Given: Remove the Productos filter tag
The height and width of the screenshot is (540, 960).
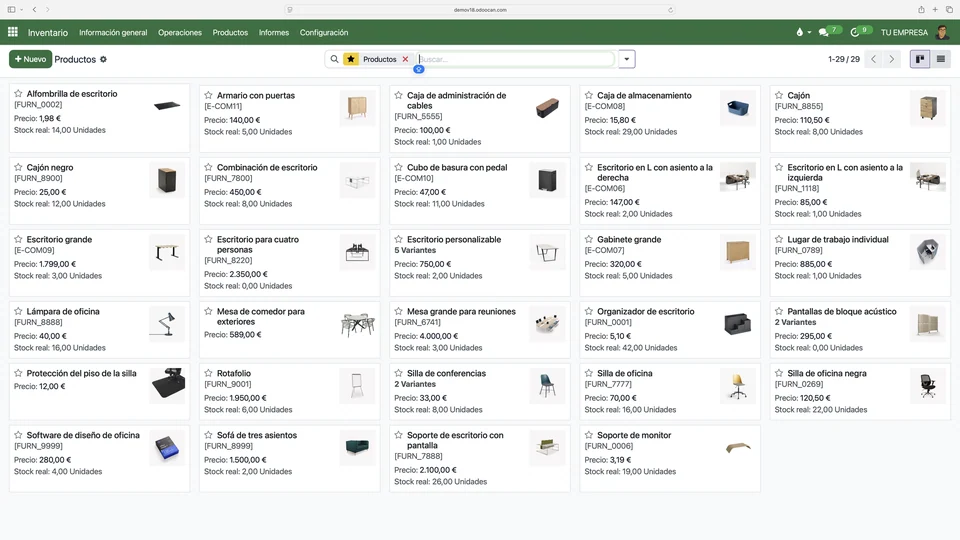Looking at the screenshot, I should click(x=405, y=59).
